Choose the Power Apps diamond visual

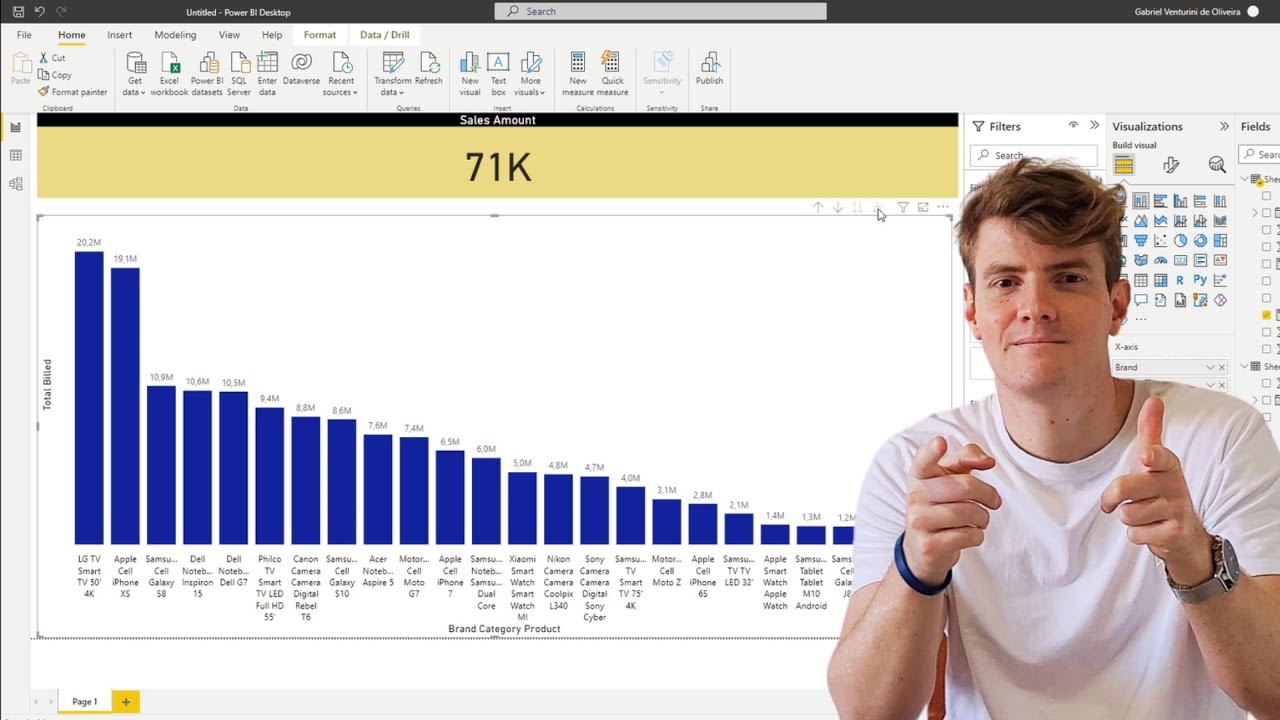1220,300
